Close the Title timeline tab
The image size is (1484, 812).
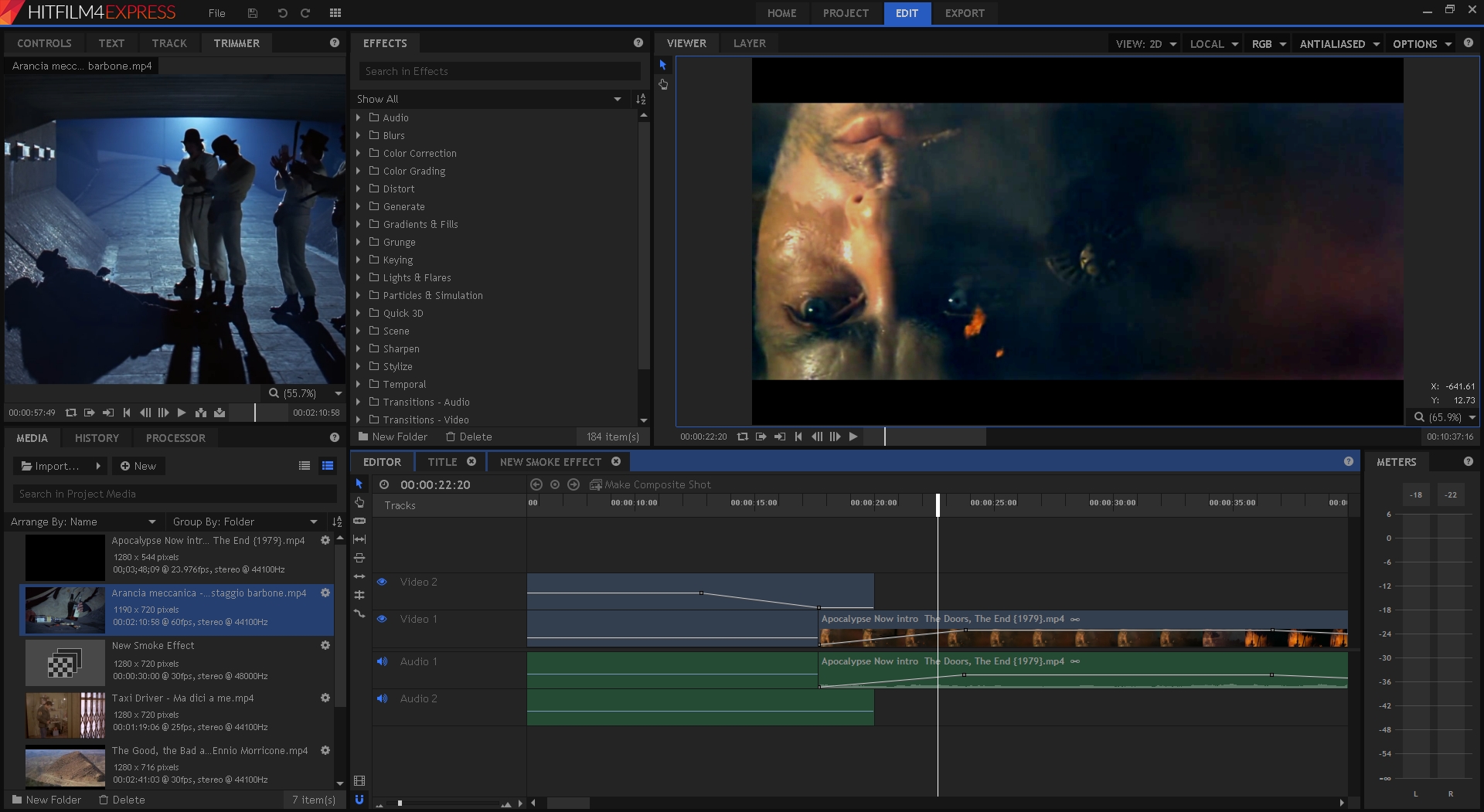471,461
